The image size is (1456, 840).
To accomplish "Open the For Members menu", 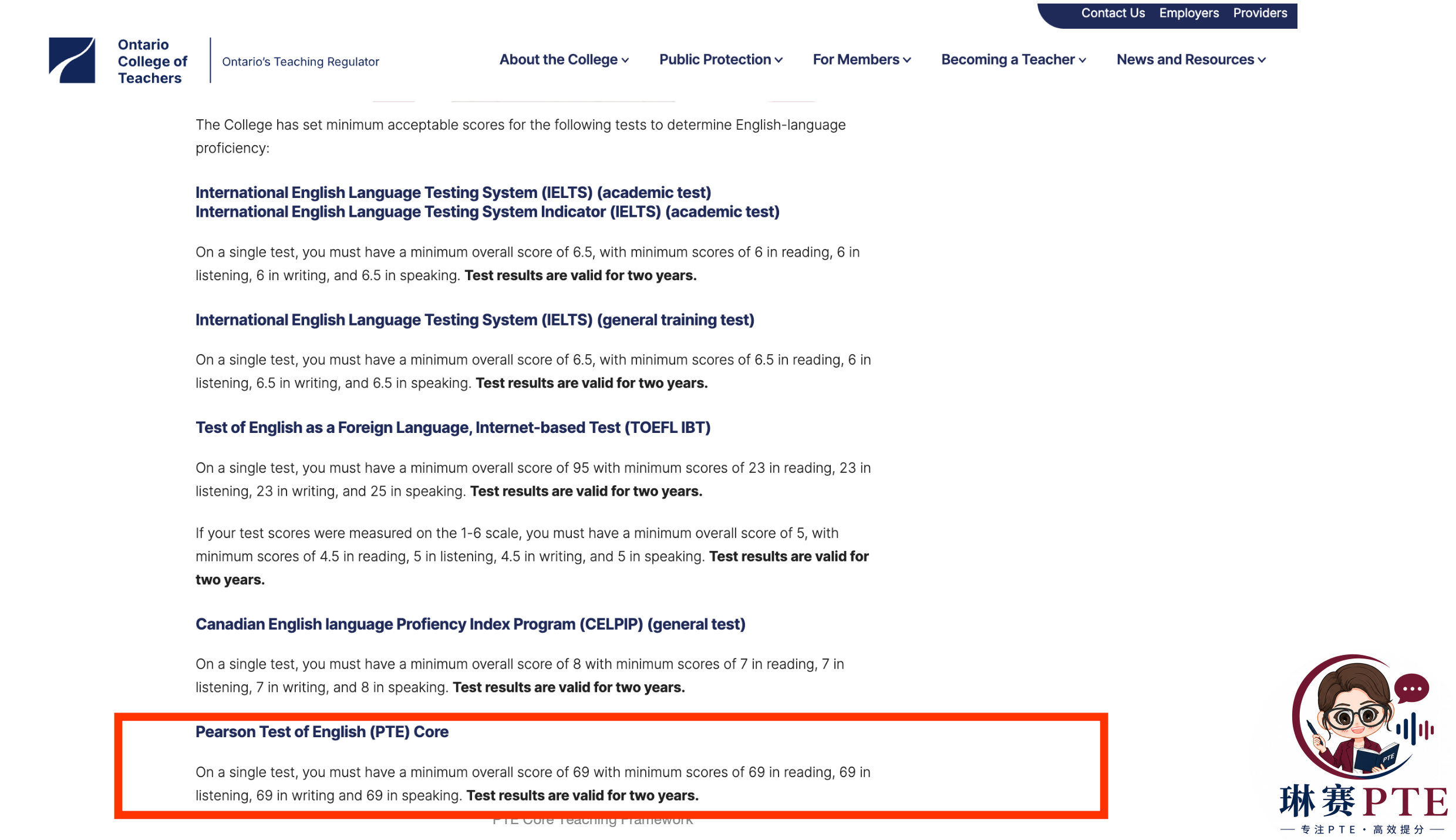I will (861, 59).
